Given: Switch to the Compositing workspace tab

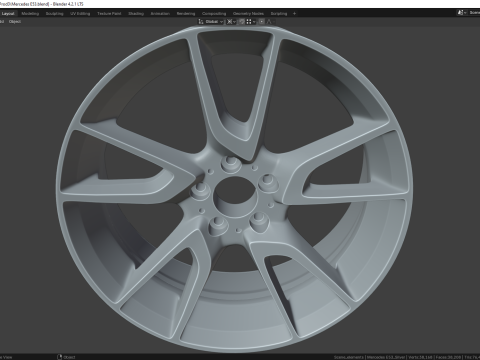Looking at the screenshot, I should (x=214, y=14).
